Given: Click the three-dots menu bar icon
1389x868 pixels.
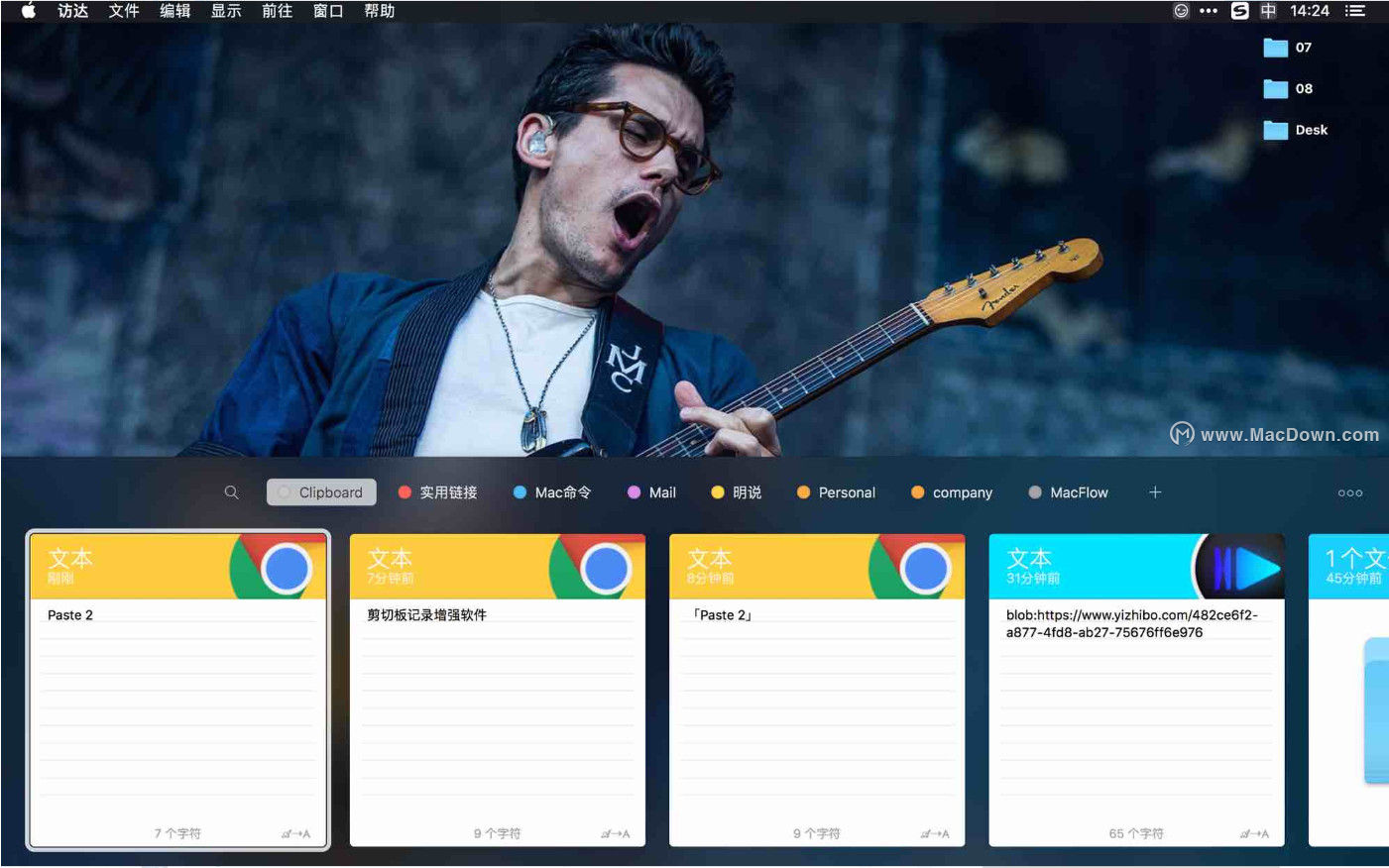Looking at the screenshot, I should tap(1209, 11).
